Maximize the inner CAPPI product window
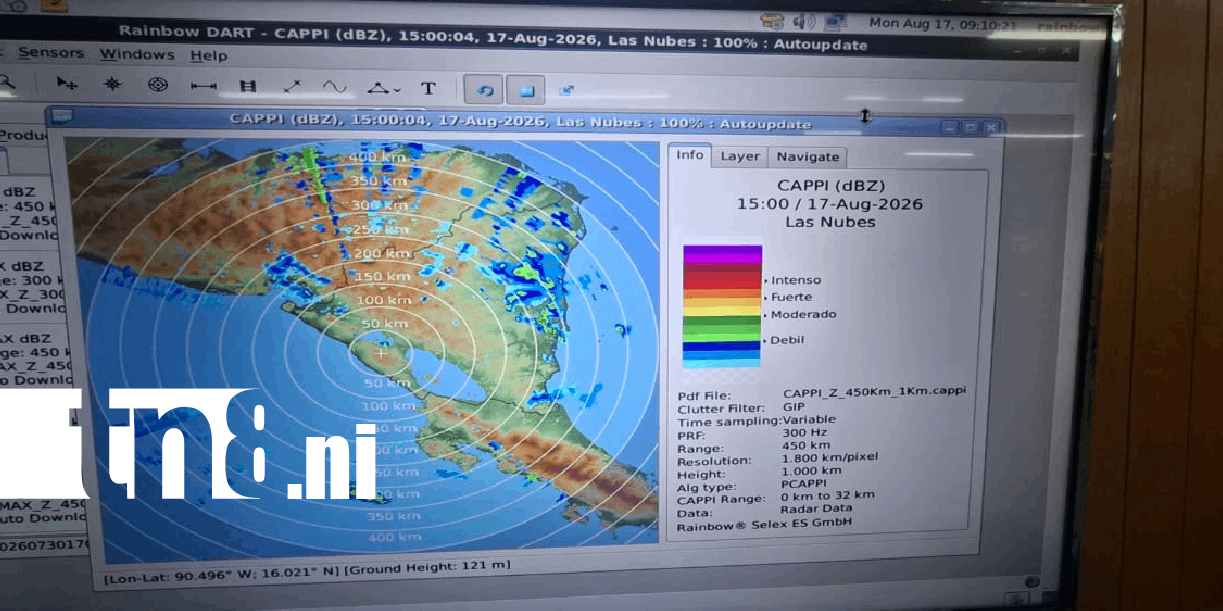Image resolution: width=1223 pixels, height=611 pixels. click(x=970, y=128)
